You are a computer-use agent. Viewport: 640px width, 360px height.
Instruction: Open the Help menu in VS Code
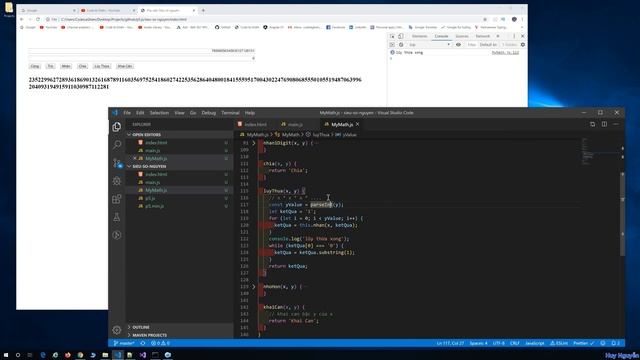click(250, 113)
